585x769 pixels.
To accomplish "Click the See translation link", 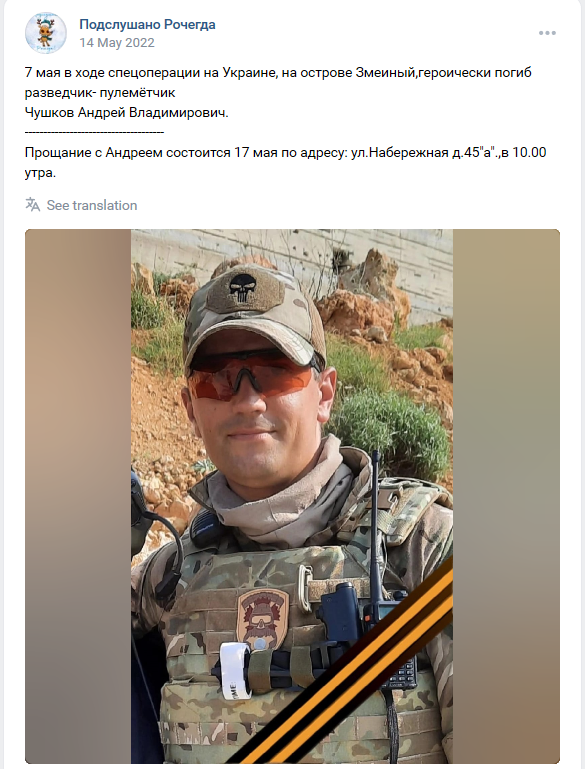I will click(x=92, y=205).
